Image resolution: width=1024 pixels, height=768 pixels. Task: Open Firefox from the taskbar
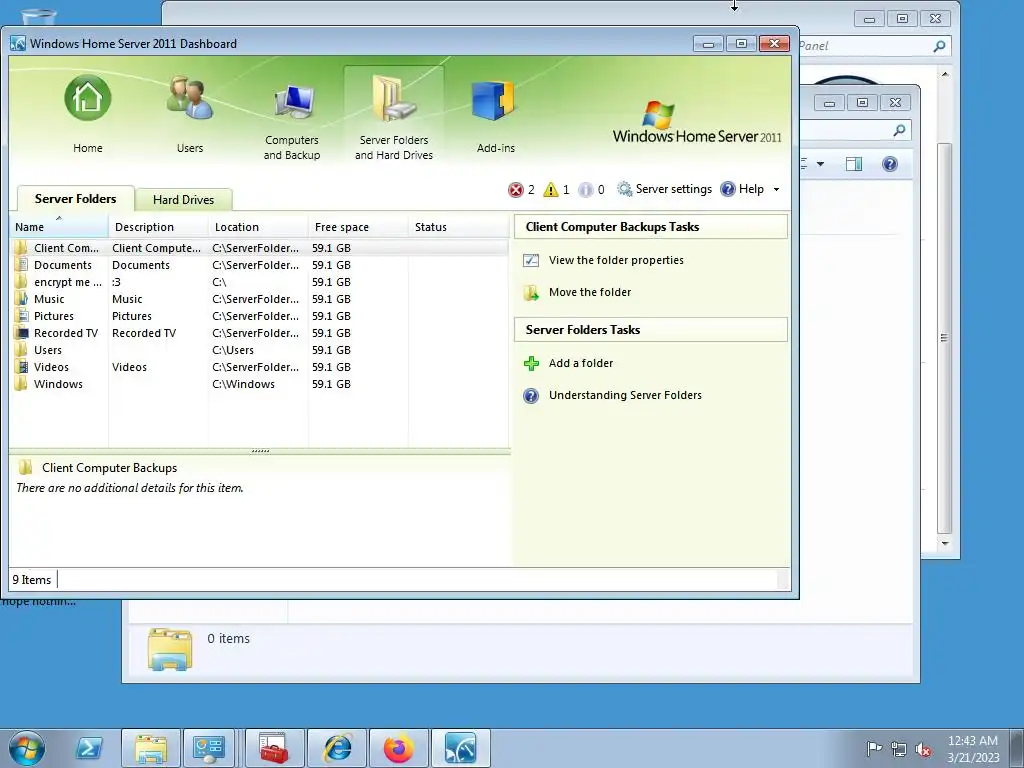pyautogui.click(x=399, y=748)
